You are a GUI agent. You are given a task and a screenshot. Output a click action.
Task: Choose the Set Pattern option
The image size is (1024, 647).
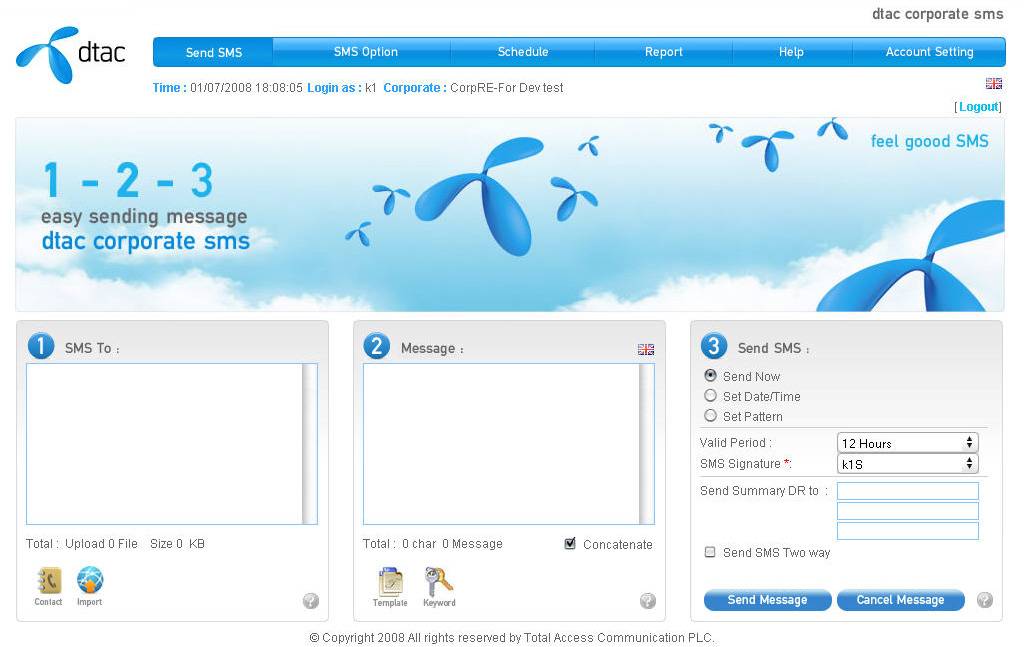(711, 415)
